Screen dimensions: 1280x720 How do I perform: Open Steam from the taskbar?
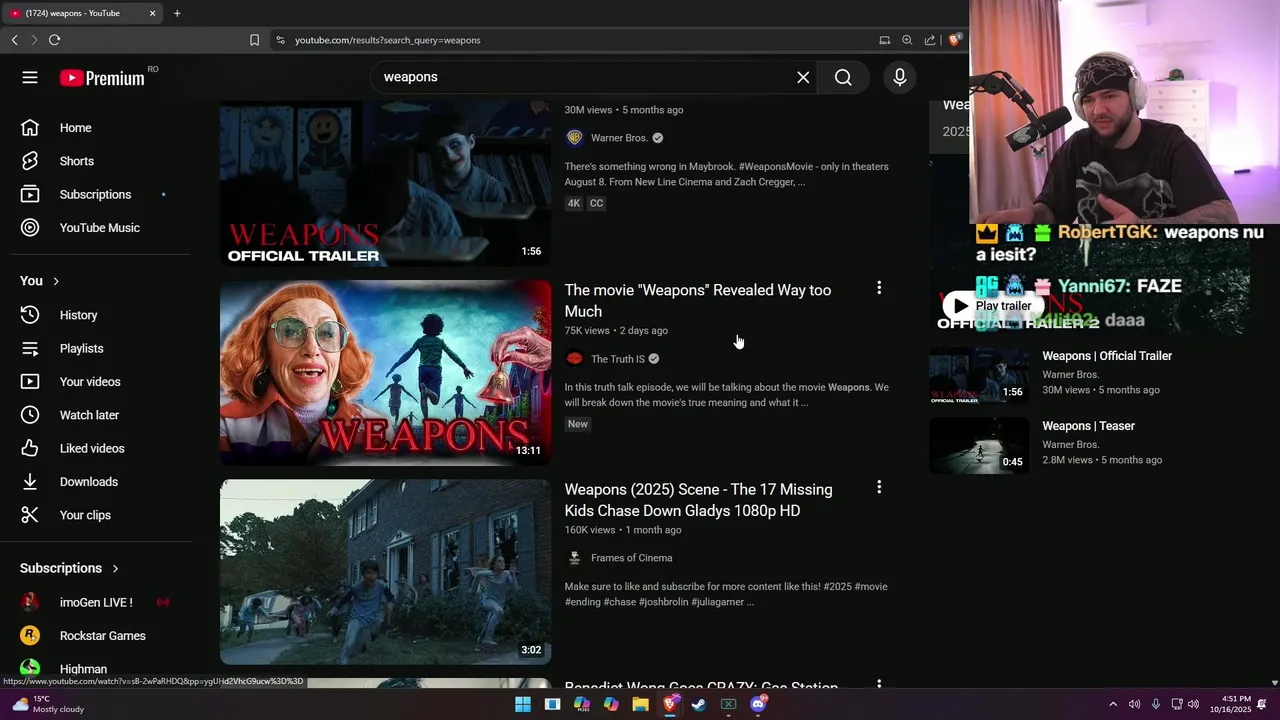coord(699,704)
